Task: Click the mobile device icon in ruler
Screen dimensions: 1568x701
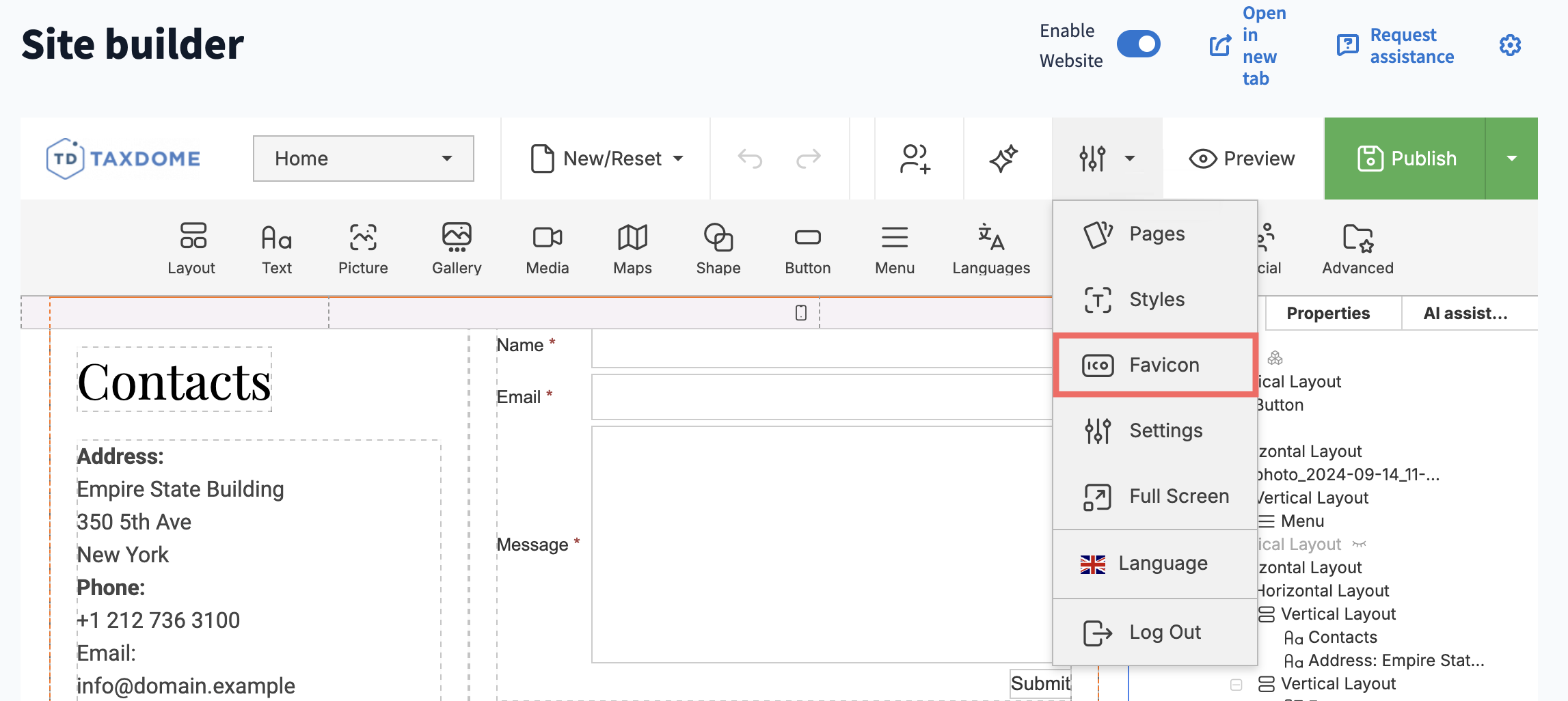Action: tap(801, 313)
